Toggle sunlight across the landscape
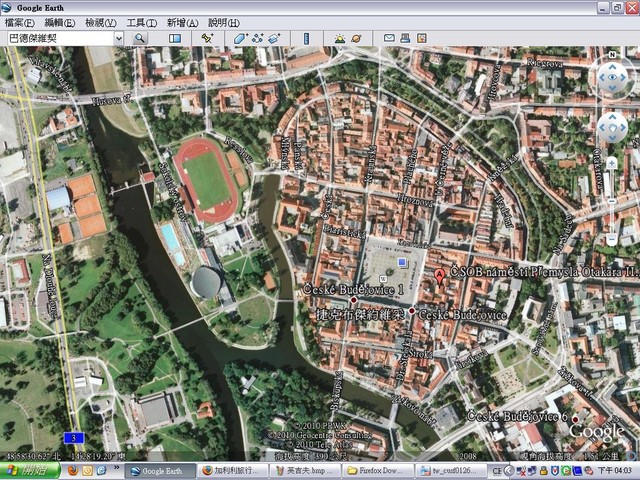The image size is (640, 480). pos(339,38)
